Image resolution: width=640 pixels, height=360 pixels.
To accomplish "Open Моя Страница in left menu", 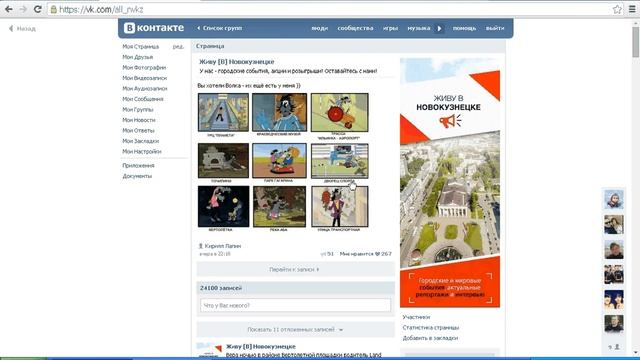I will [141, 47].
